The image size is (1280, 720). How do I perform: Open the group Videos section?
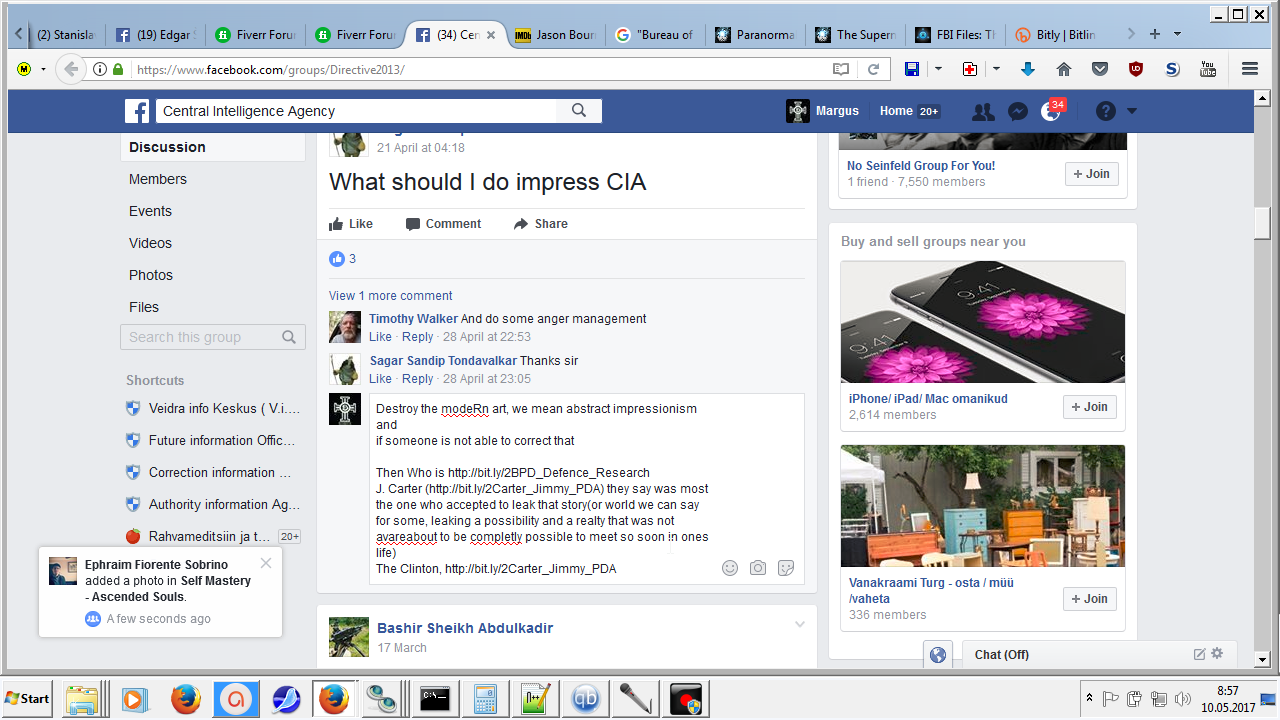pos(150,243)
